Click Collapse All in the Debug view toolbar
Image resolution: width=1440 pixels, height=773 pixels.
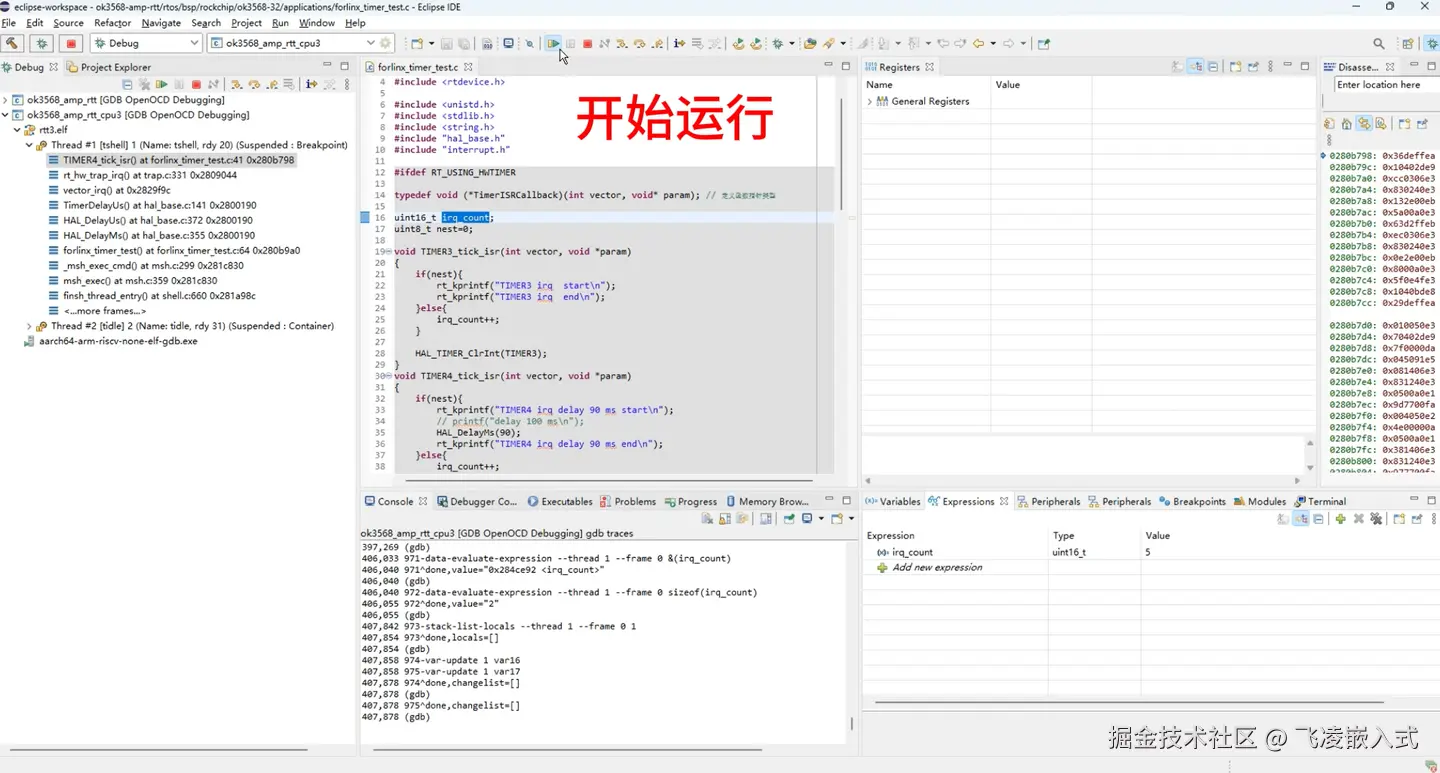coord(127,84)
